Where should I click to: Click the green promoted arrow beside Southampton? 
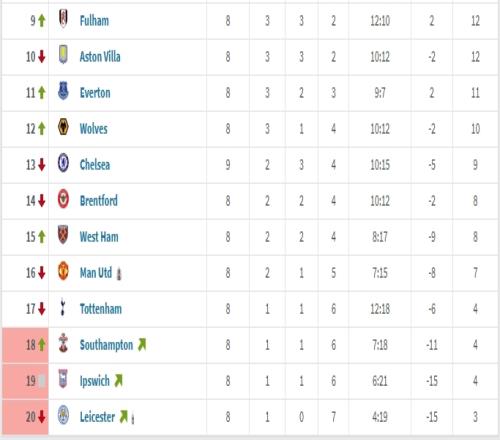pos(142,345)
